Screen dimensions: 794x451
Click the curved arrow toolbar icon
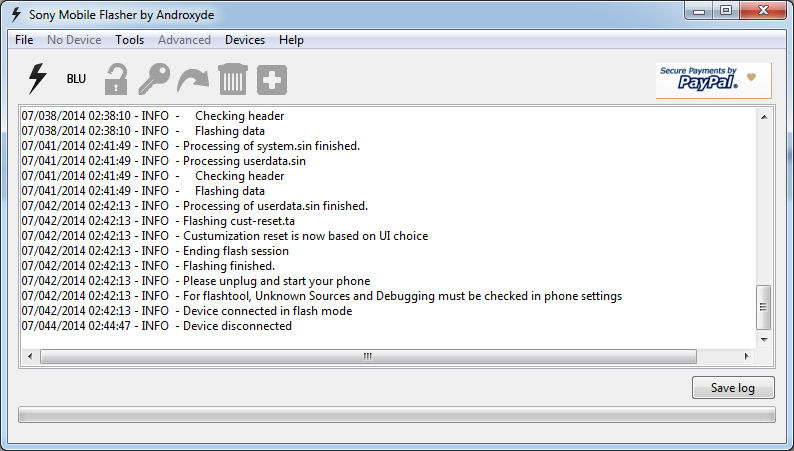(193, 81)
